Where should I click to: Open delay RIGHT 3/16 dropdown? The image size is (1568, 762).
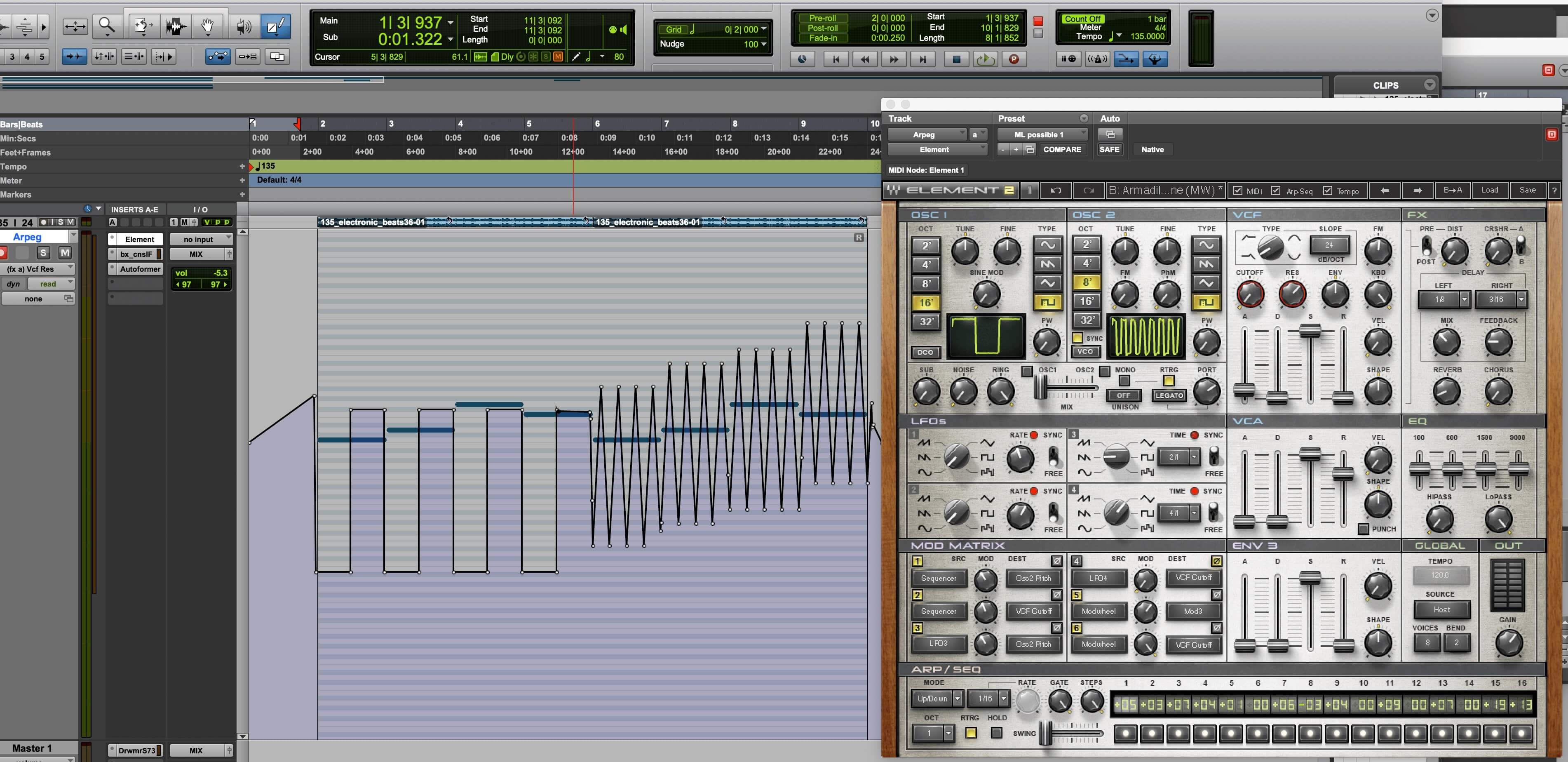click(1502, 299)
